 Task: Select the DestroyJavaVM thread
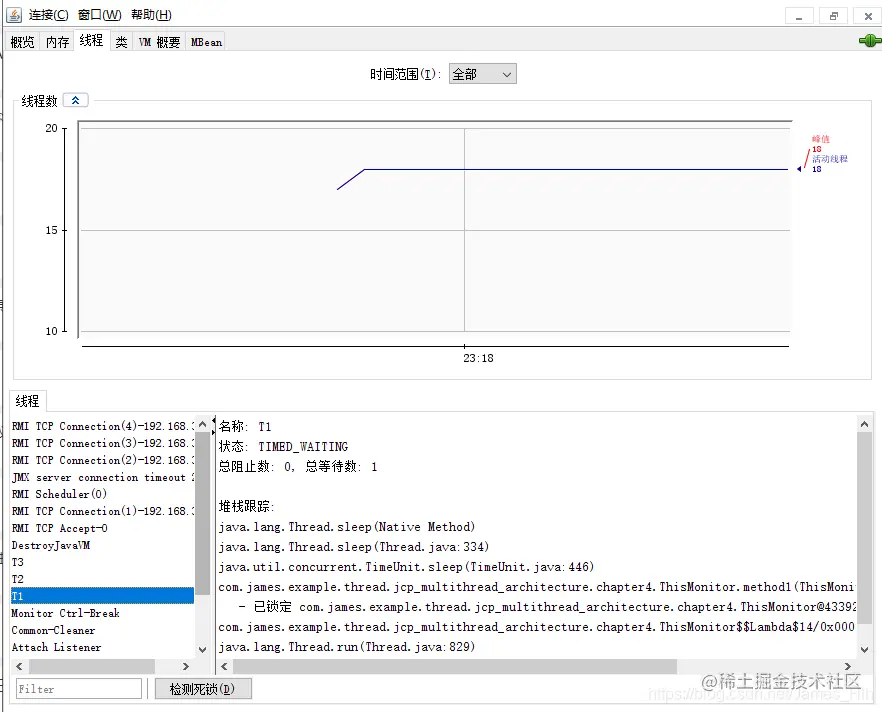pyautogui.click(x=102, y=545)
